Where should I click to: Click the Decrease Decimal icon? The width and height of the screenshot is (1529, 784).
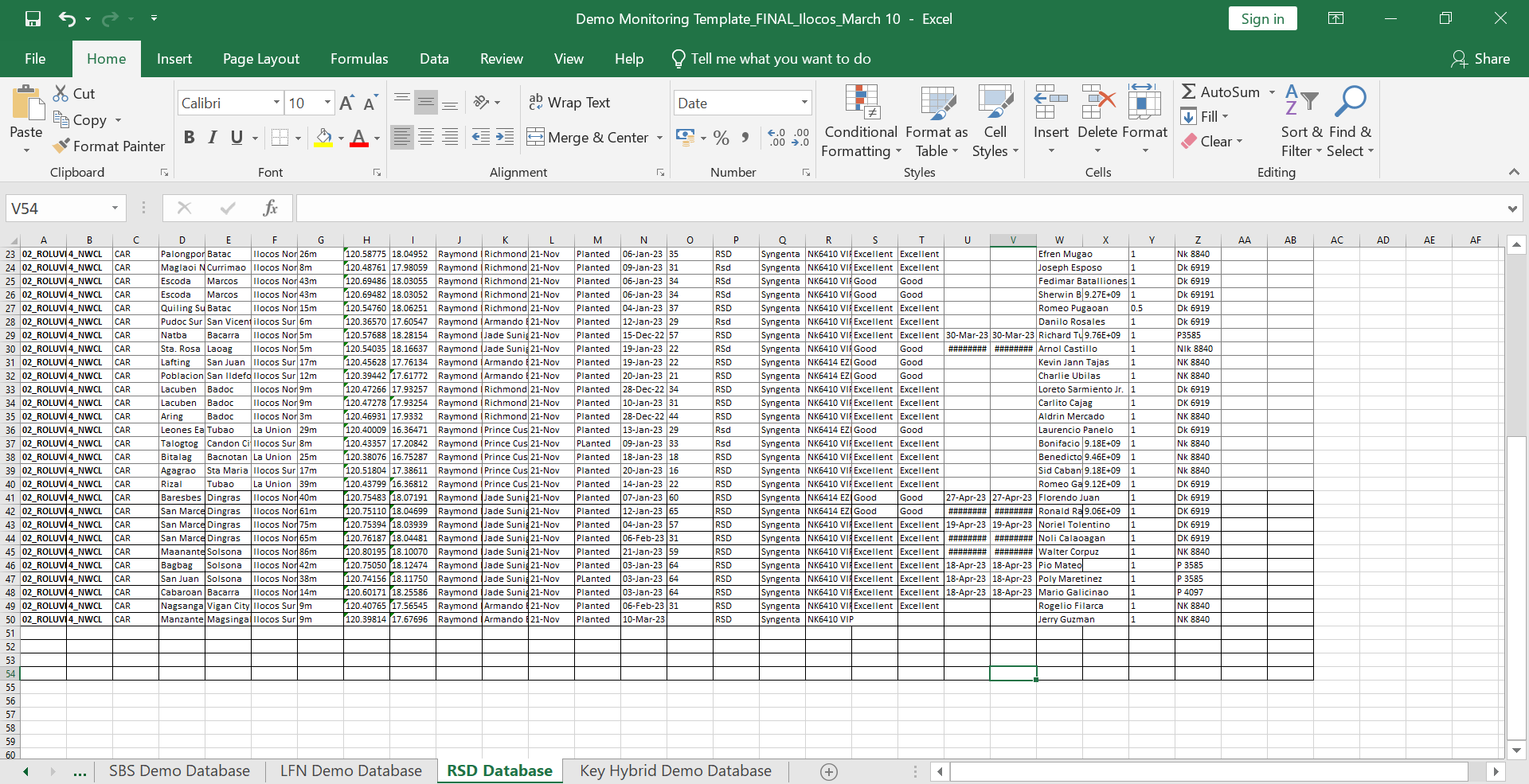pyautogui.click(x=801, y=138)
